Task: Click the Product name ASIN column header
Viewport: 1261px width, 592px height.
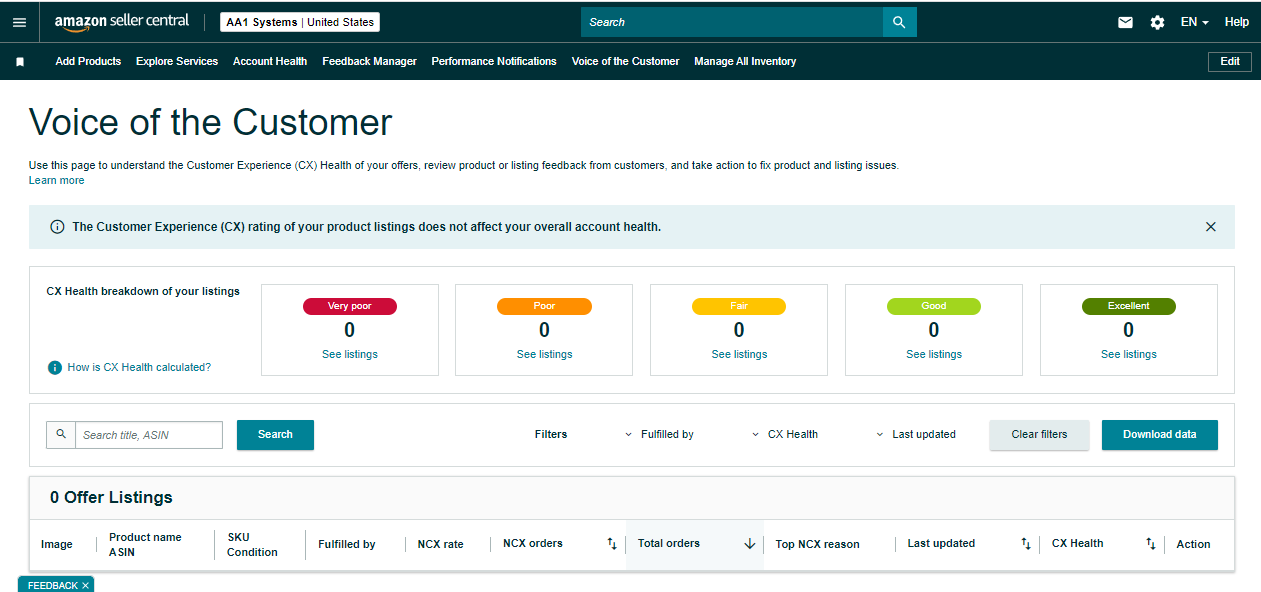Action: 145,545
